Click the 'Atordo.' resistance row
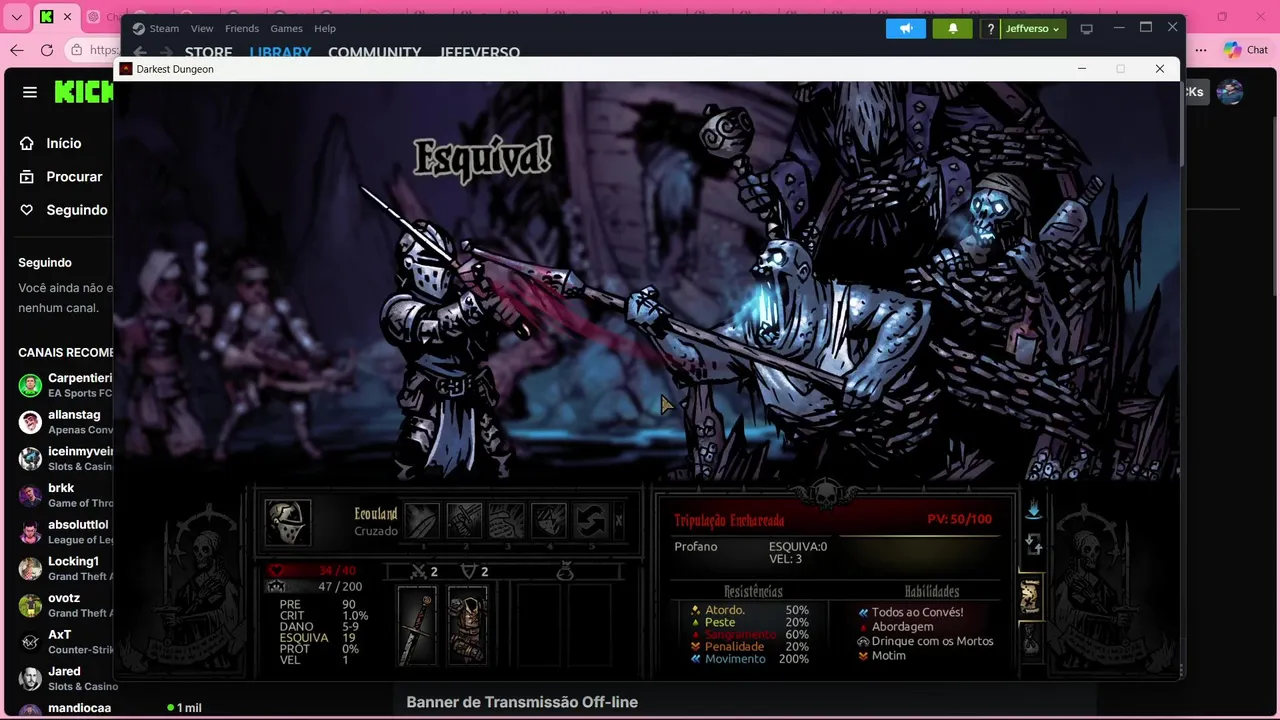The width and height of the screenshot is (1280, 720). click(750, 610)
